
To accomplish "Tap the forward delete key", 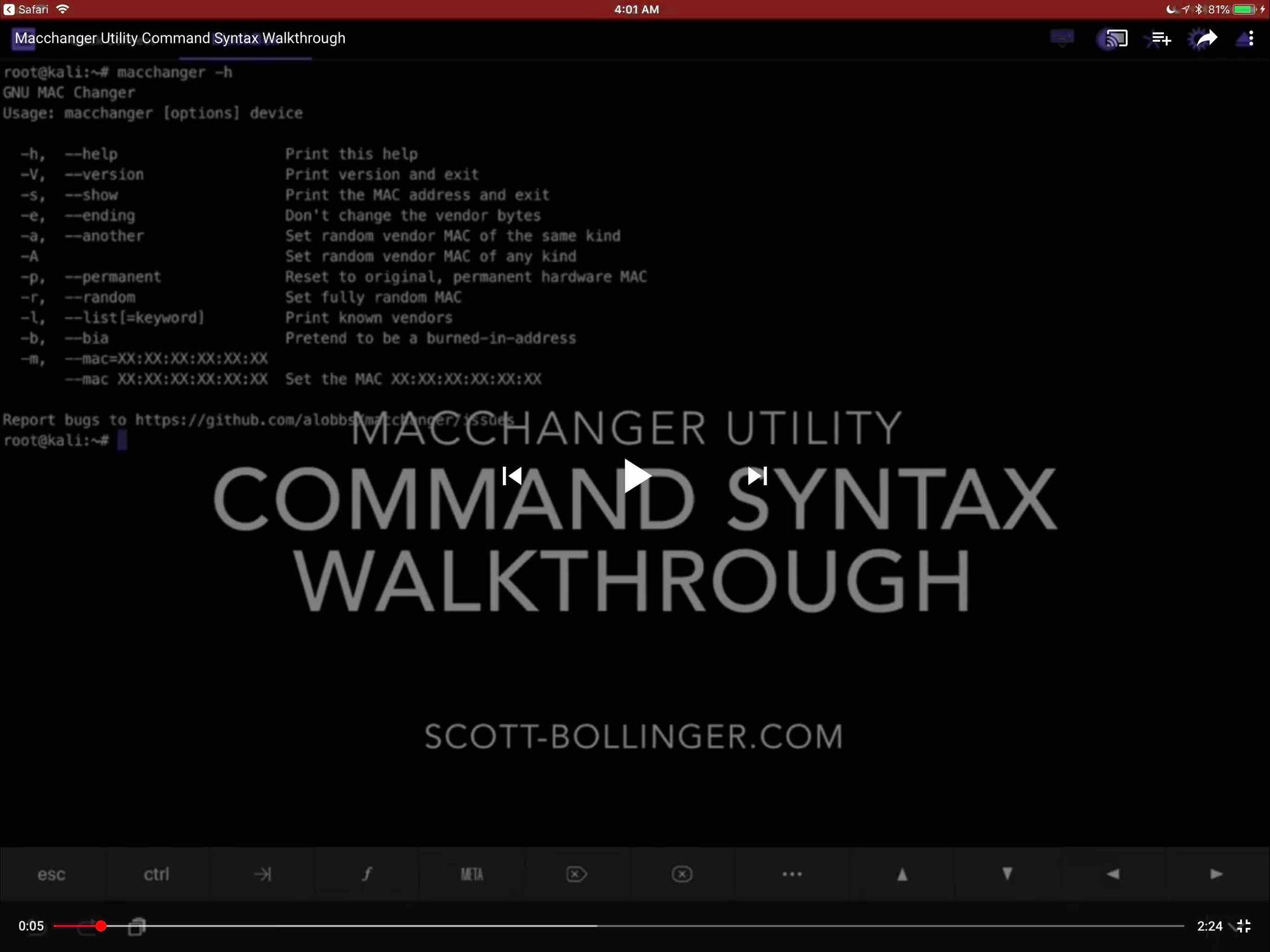I will (577, 875).
